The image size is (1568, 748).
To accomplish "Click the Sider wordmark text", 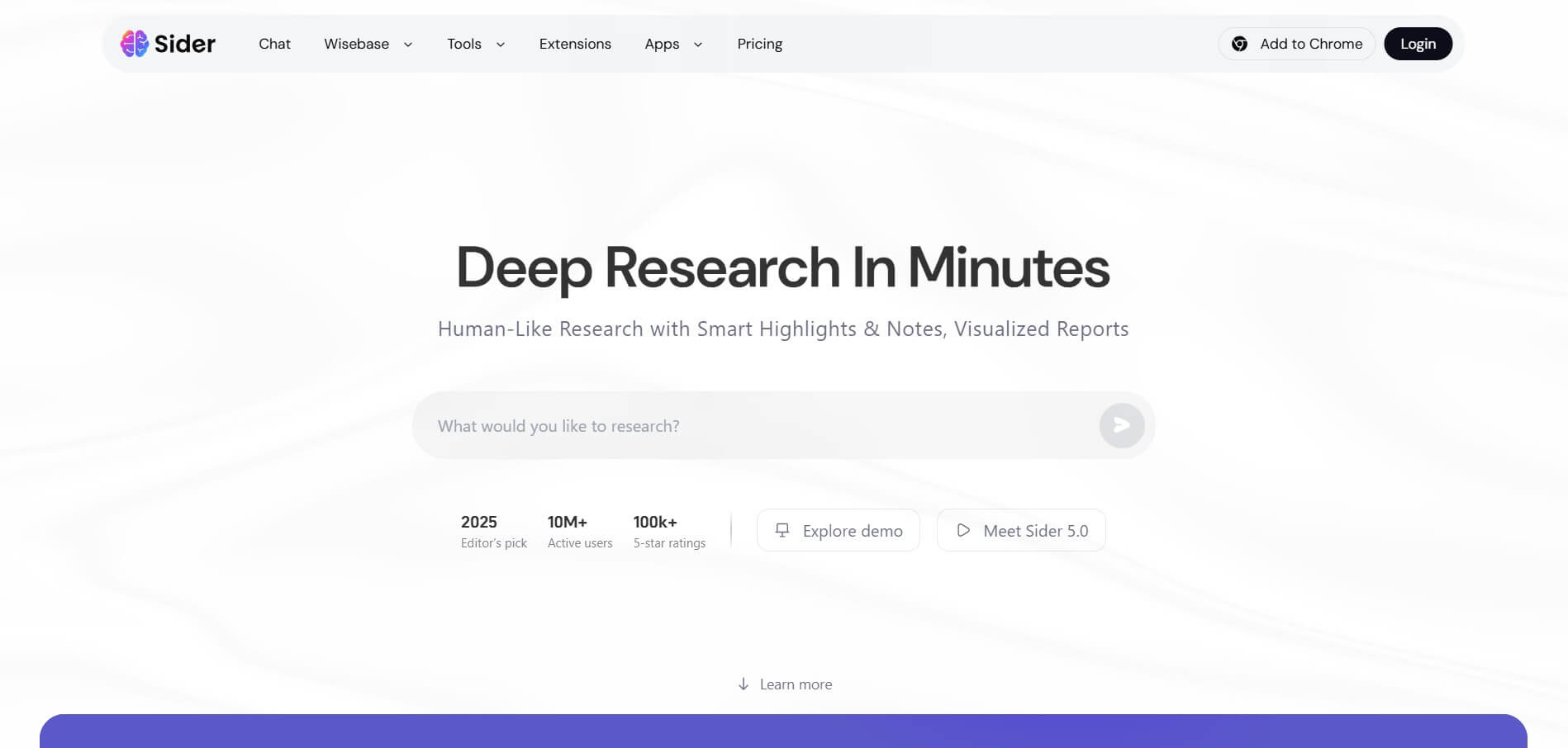I will point(185,44).
